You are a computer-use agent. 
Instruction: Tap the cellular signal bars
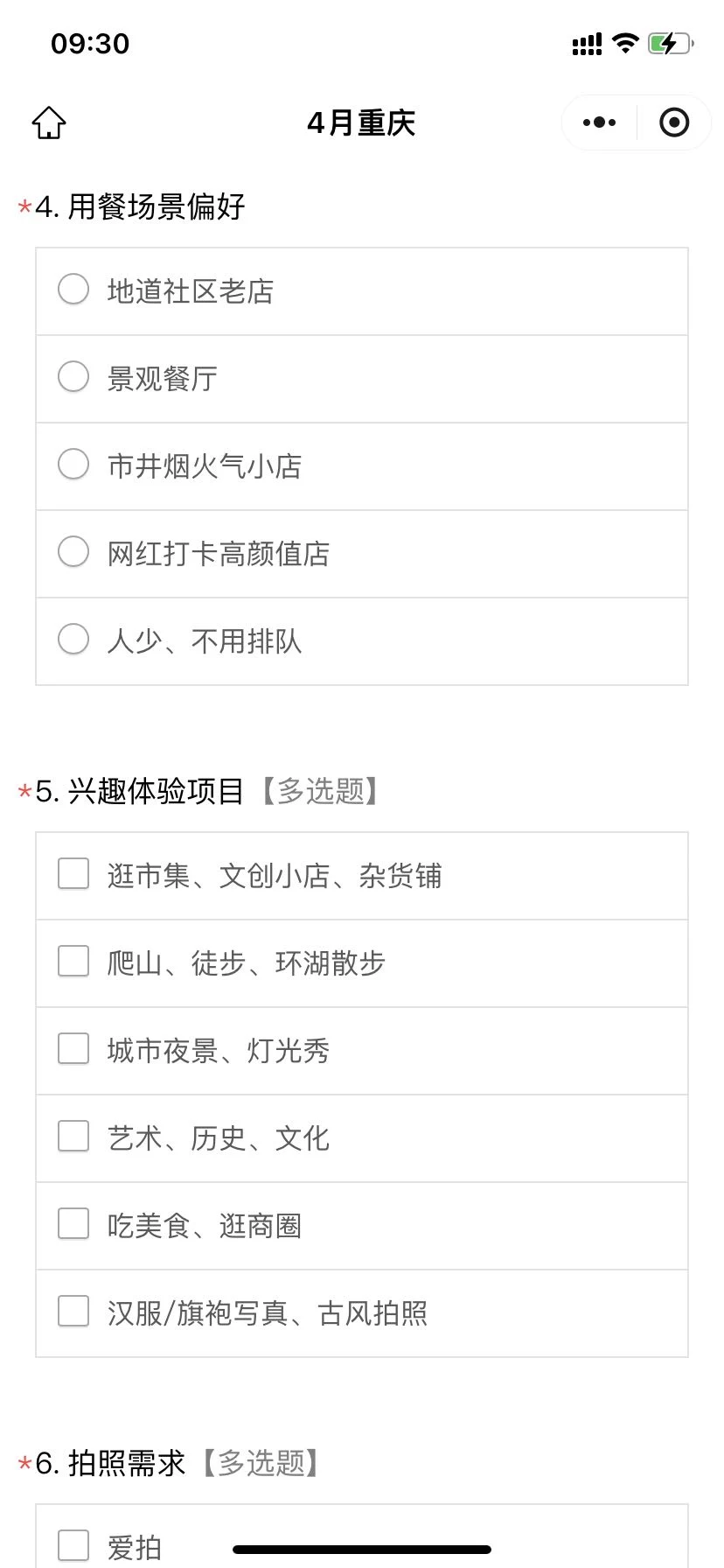click(x=587, y=44)
